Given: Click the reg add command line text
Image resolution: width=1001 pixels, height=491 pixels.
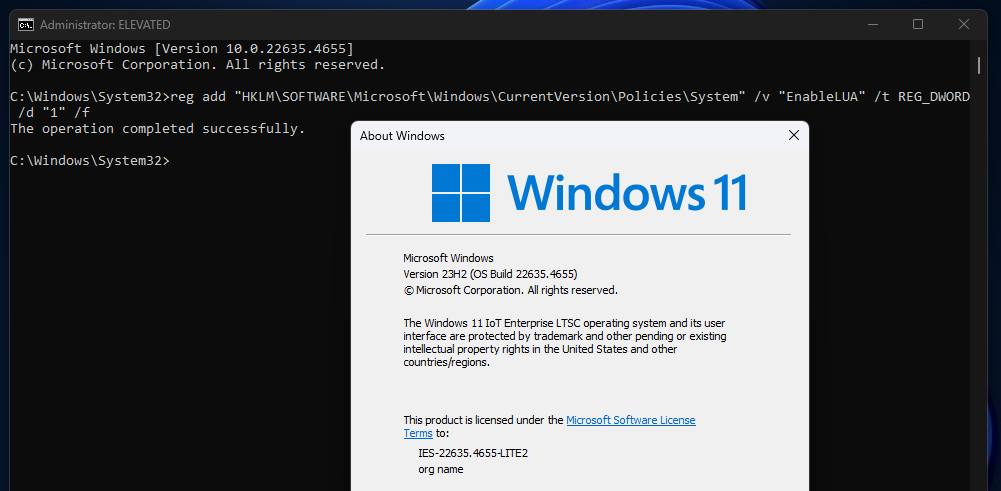Looking at the screenshot, I should (x=490, y=96).
